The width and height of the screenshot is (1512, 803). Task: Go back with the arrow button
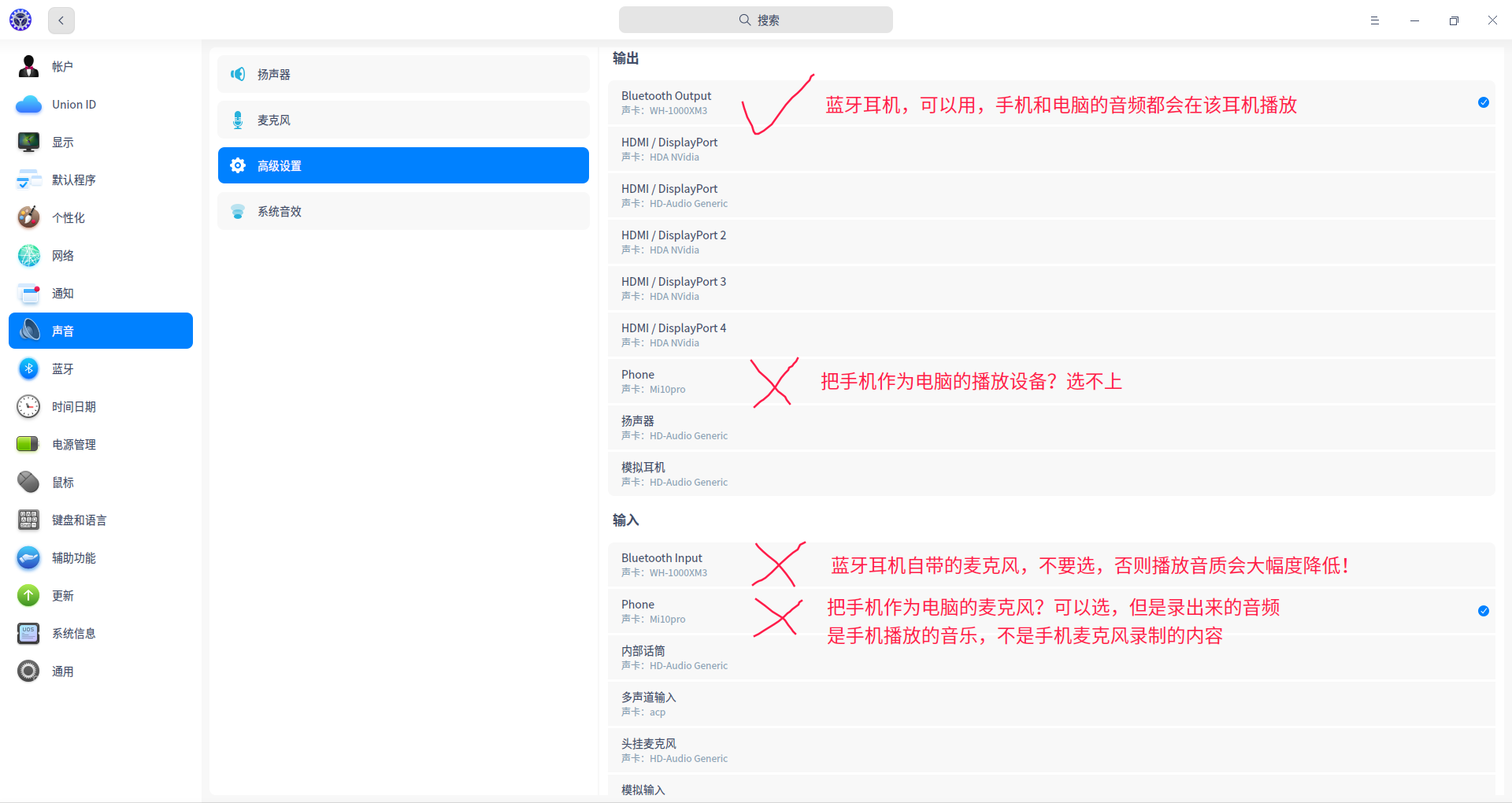coord(61,20)
